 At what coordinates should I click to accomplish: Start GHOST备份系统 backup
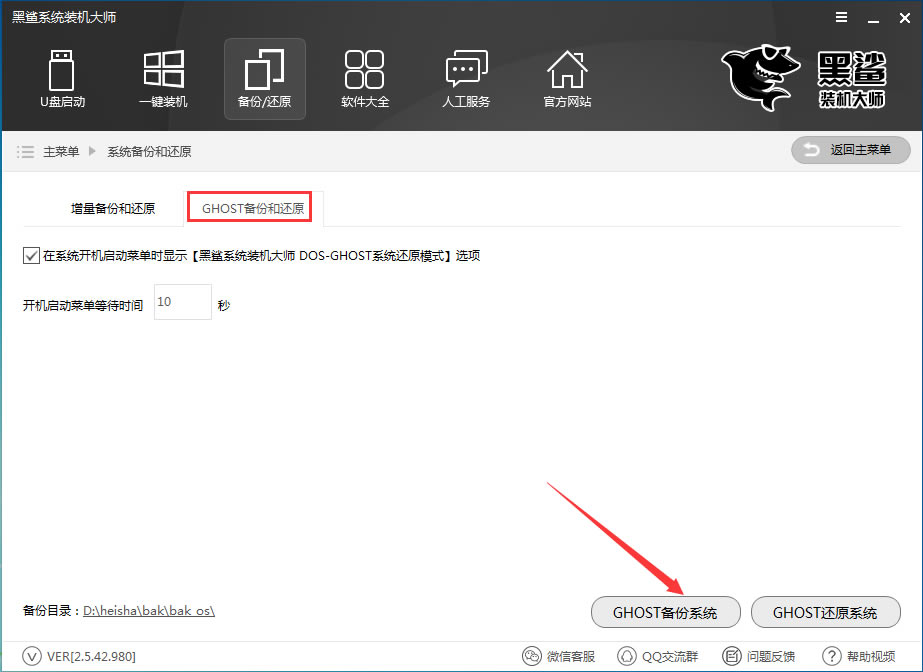pos(665,612)
